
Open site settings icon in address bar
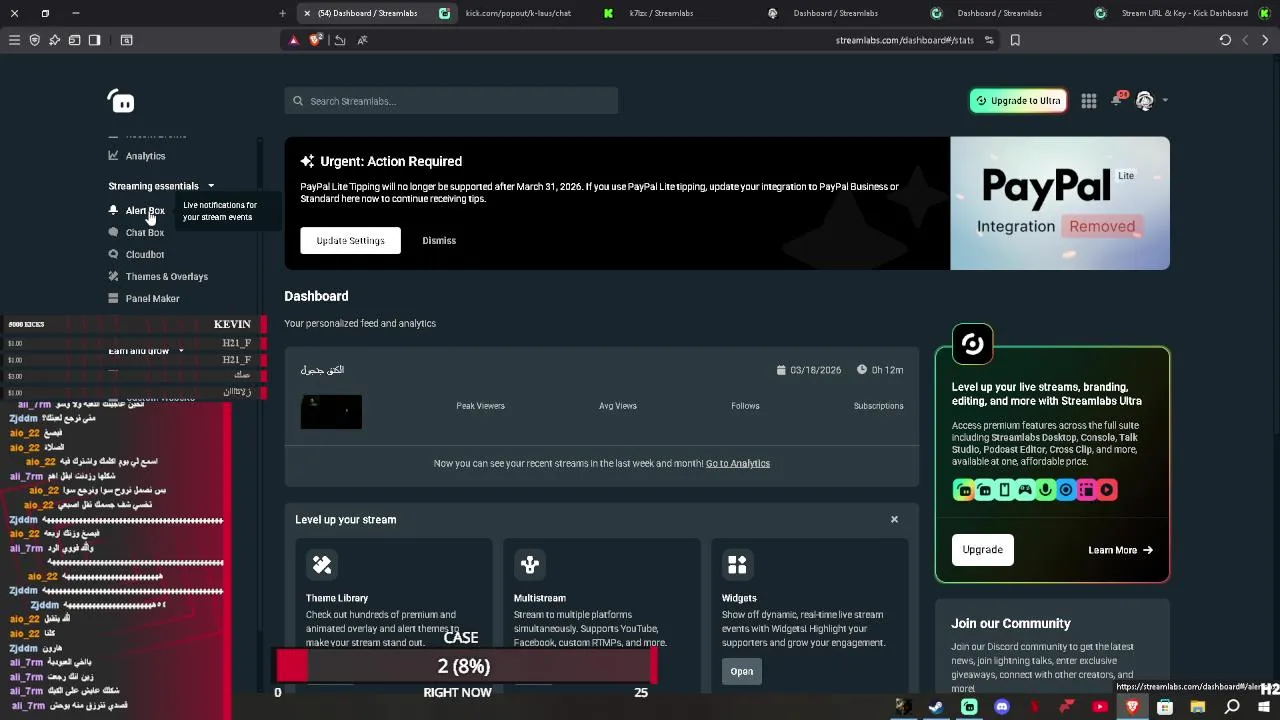pos(989,40)
